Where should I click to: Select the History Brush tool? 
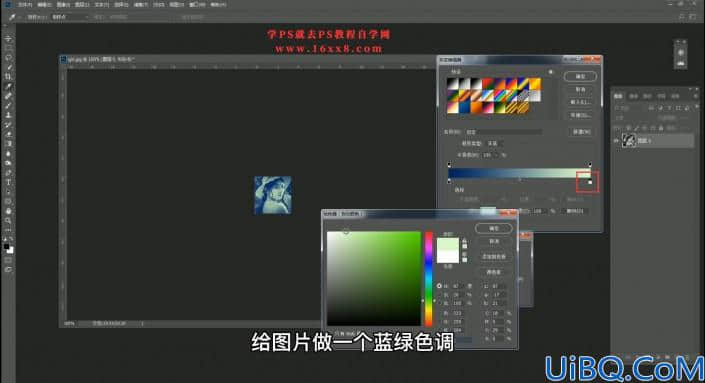(x=8, y=125)
